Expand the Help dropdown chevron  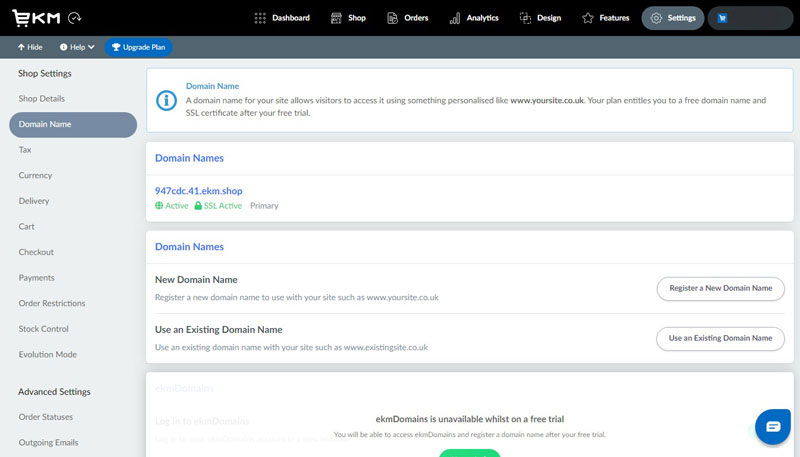91,47
